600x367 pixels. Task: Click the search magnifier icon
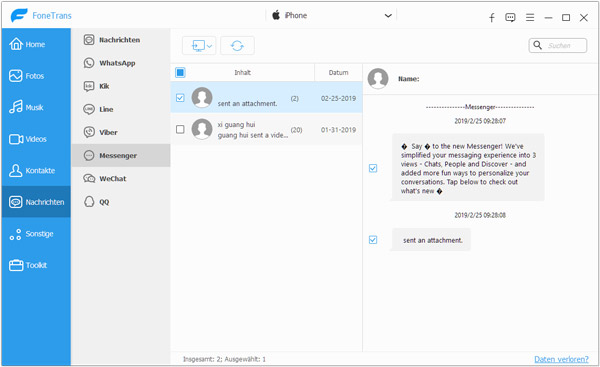click(538, 45)
